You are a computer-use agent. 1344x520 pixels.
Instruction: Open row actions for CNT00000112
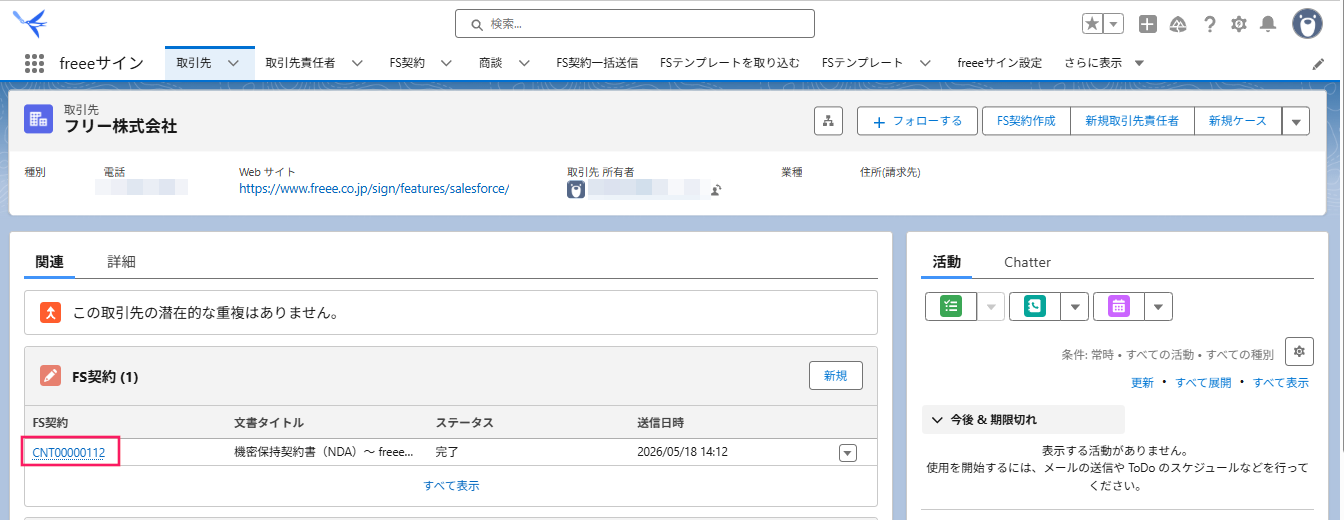[x=848, y=453]
